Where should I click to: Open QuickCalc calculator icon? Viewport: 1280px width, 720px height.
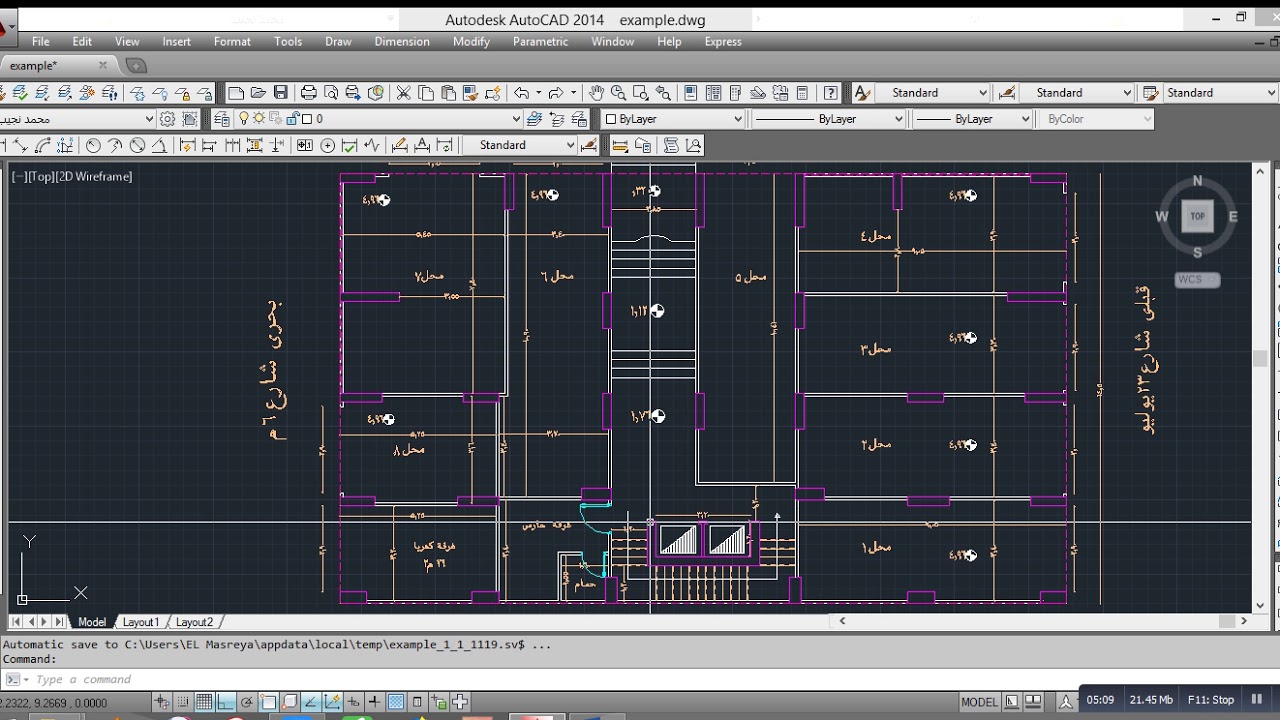(802, 93)
